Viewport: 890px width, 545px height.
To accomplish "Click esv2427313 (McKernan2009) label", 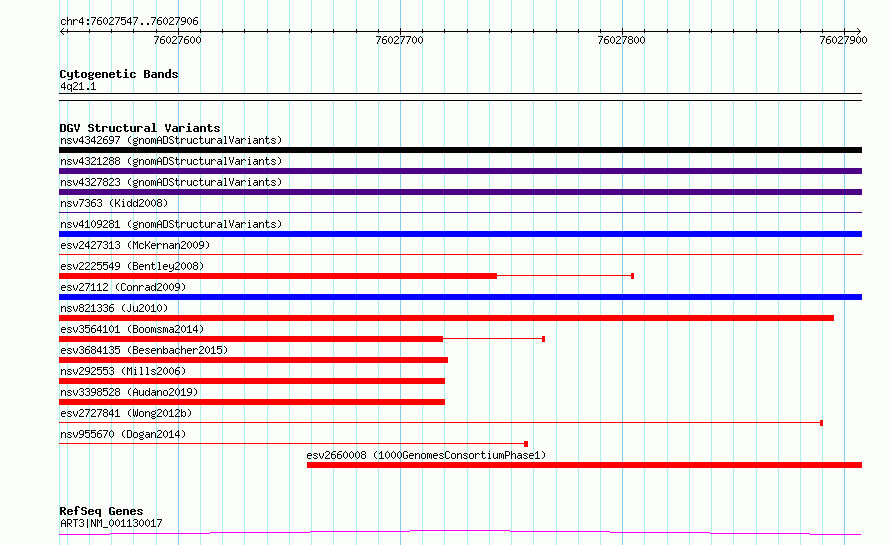I will (135, 245).
